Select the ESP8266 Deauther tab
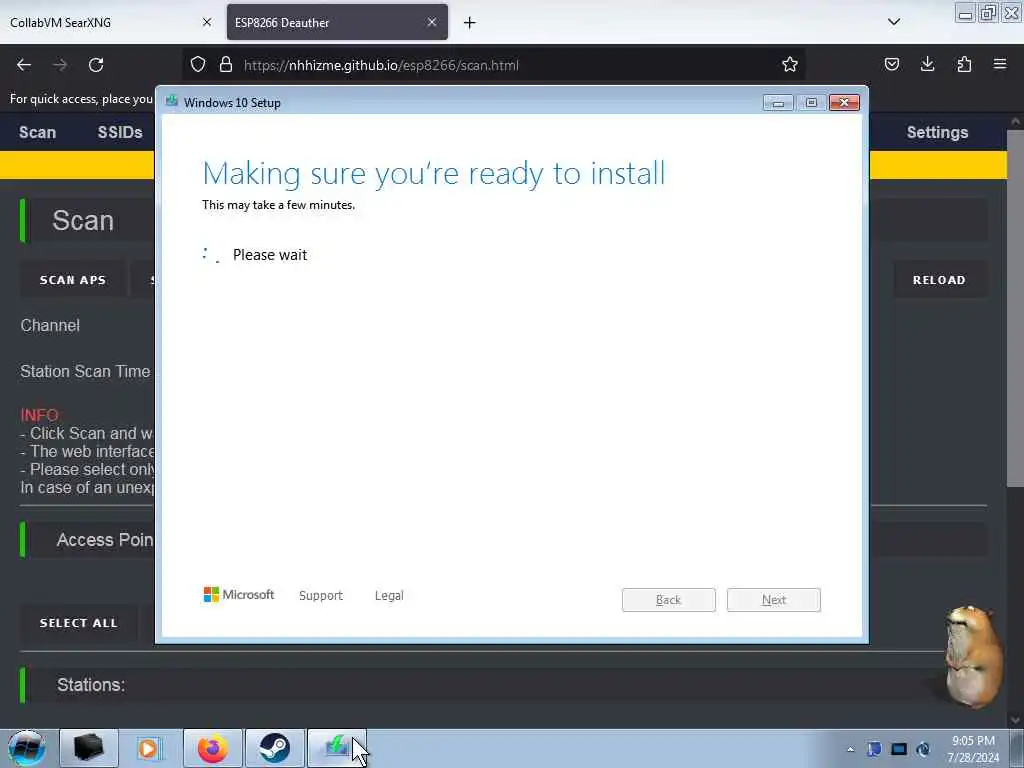Viewport: 1024px width, 768px height. pyautogui.click(x=338, y=22)
